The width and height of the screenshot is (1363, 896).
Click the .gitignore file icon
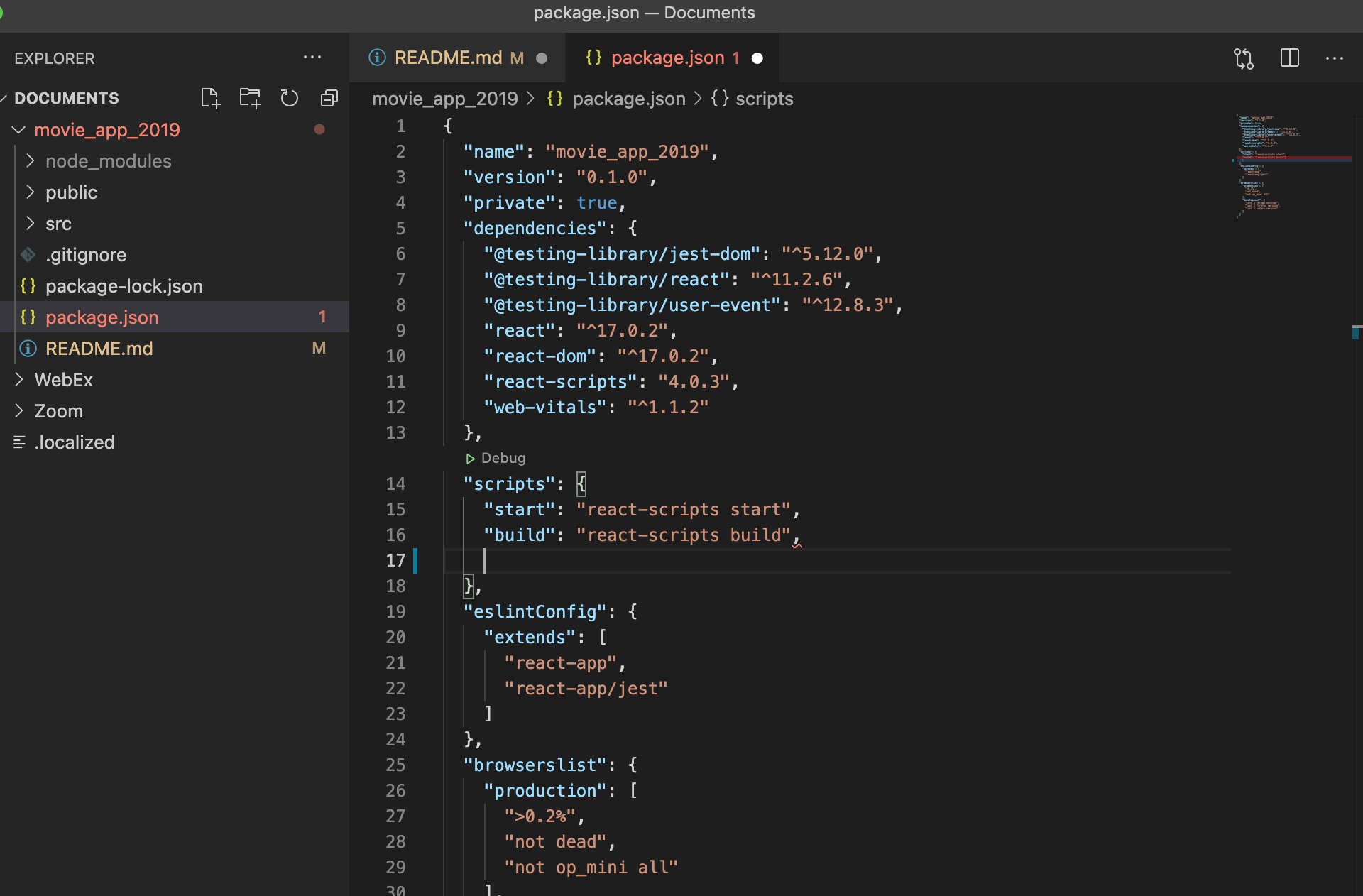28,254
